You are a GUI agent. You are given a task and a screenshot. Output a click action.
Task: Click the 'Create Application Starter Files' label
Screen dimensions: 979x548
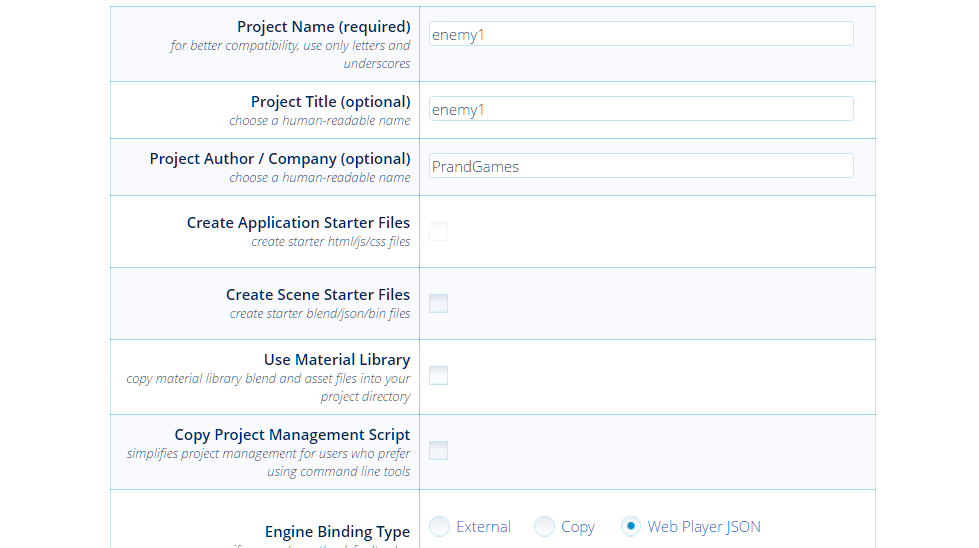(x=298, y=223)
